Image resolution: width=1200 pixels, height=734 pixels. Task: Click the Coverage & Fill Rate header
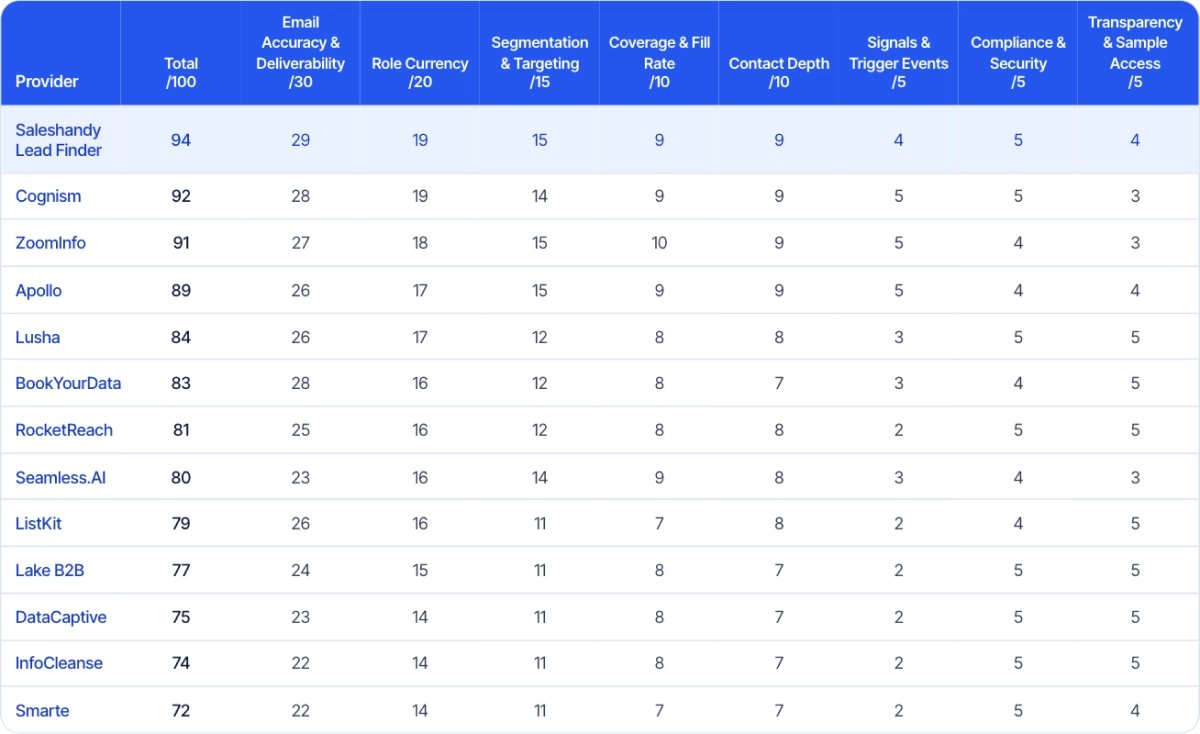tap(659, 62)
